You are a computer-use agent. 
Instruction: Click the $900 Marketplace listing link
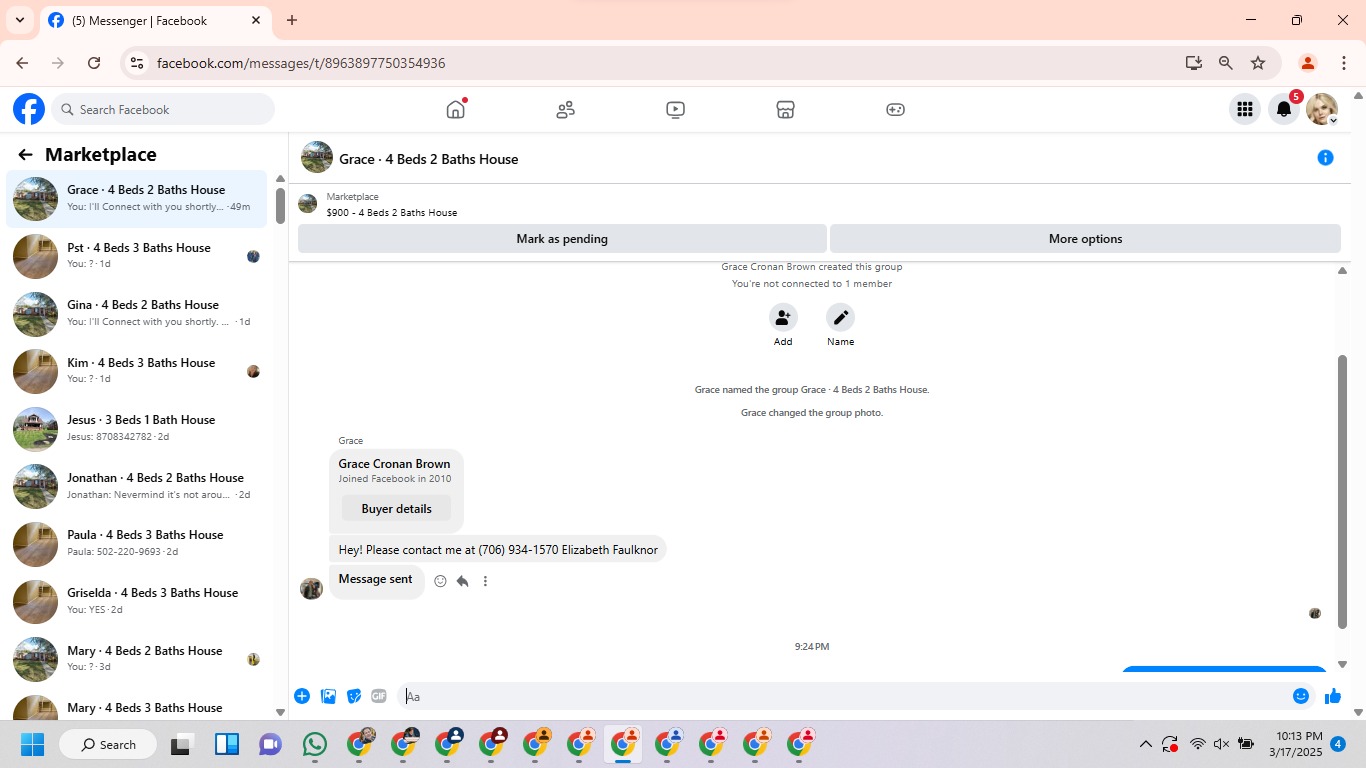click(x=391, y=212)
